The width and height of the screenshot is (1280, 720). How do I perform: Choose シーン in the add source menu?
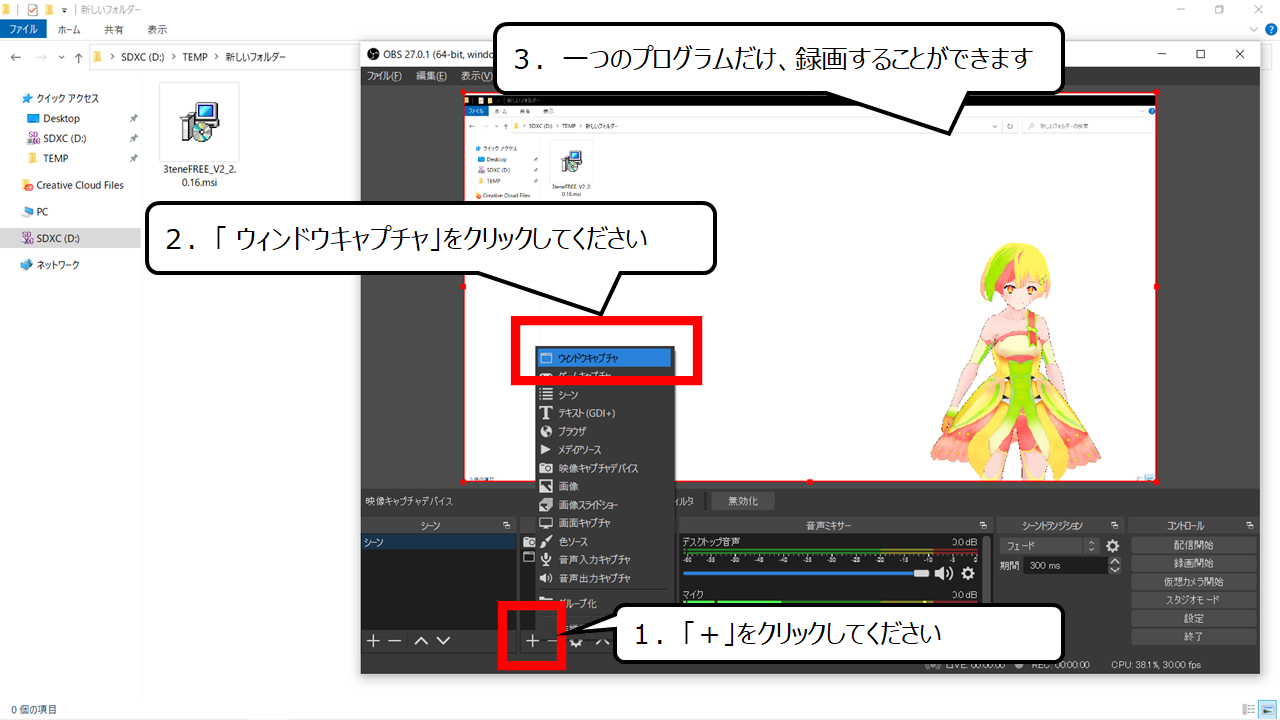(x=604, y=395)
